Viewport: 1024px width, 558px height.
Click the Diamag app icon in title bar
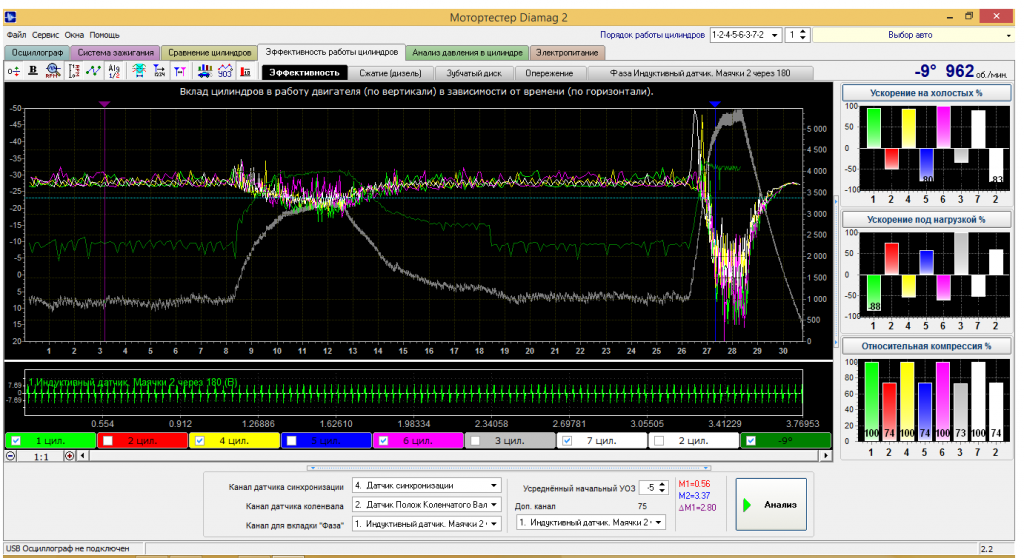[10, 17]
